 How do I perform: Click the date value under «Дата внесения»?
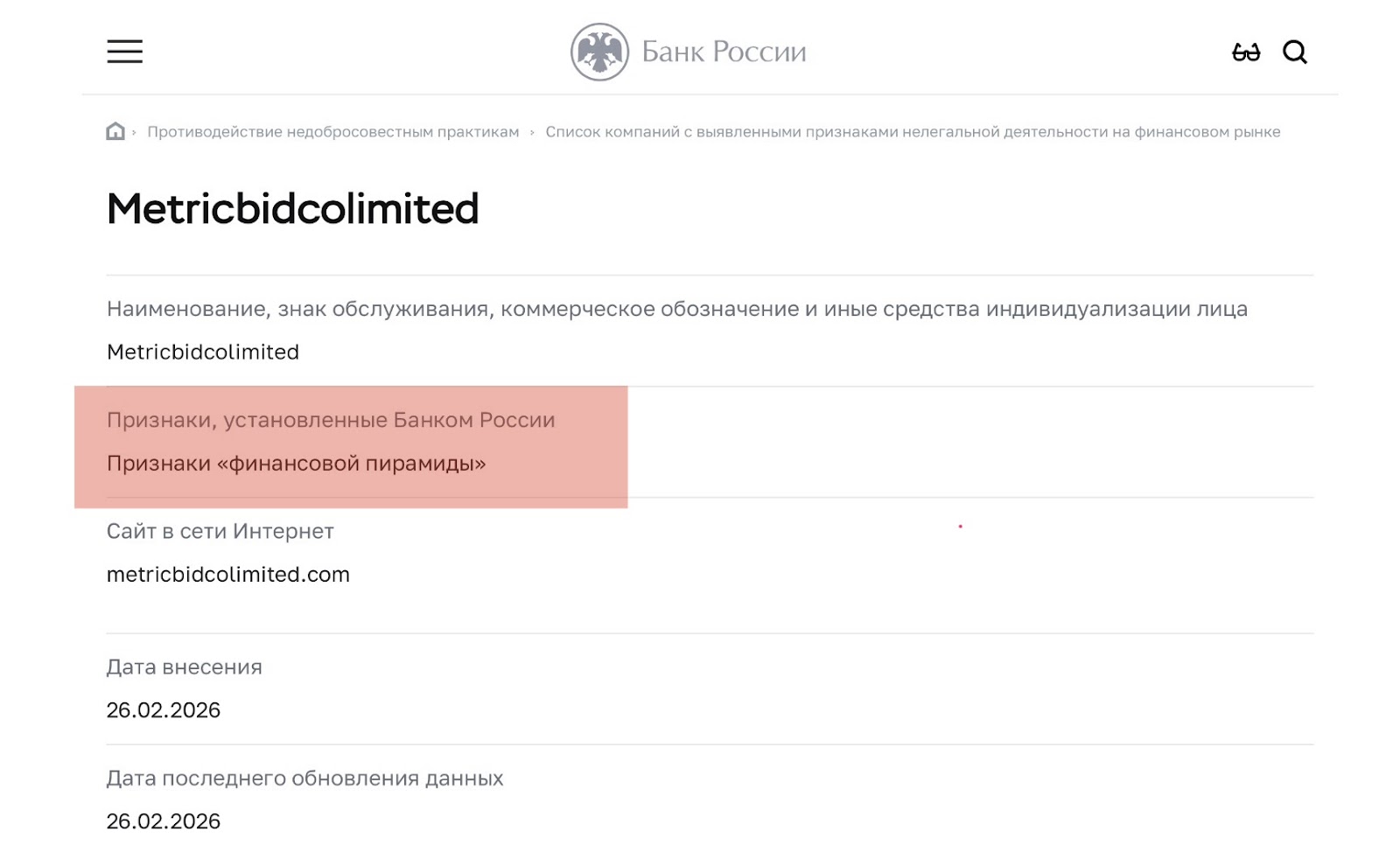163,710
